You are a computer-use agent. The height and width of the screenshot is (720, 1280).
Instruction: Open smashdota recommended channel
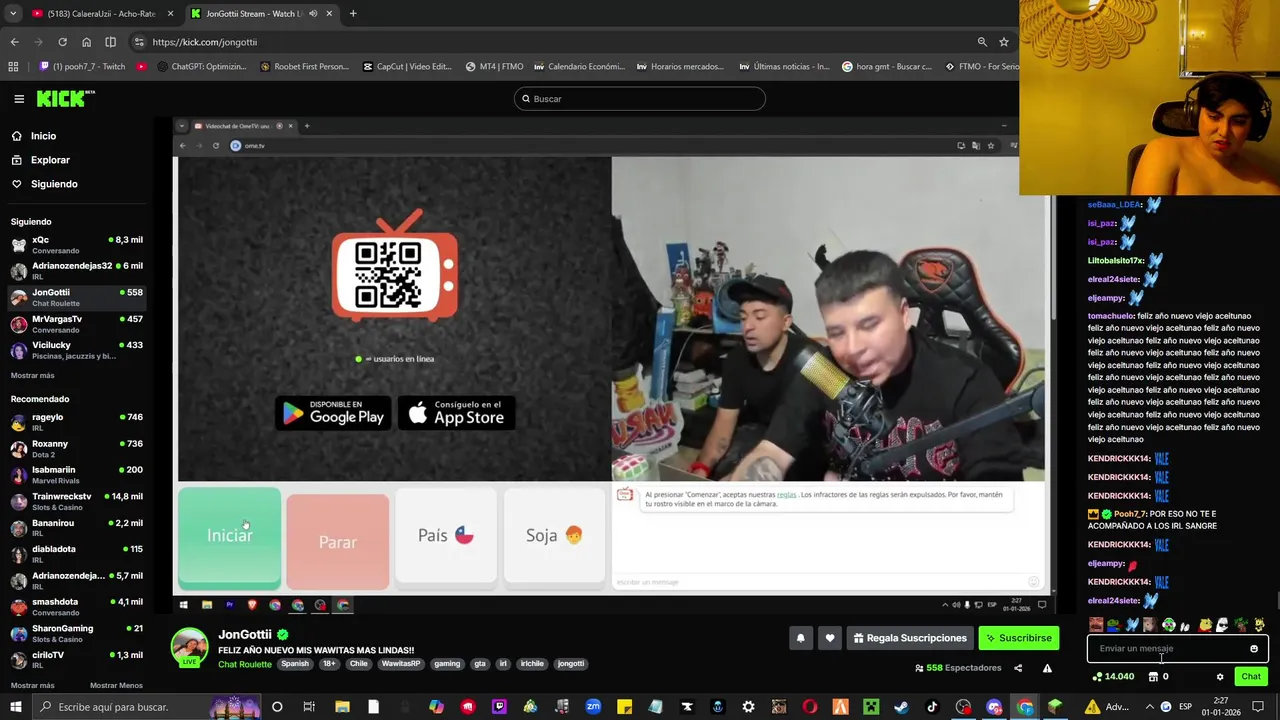(x=77, y=607)
